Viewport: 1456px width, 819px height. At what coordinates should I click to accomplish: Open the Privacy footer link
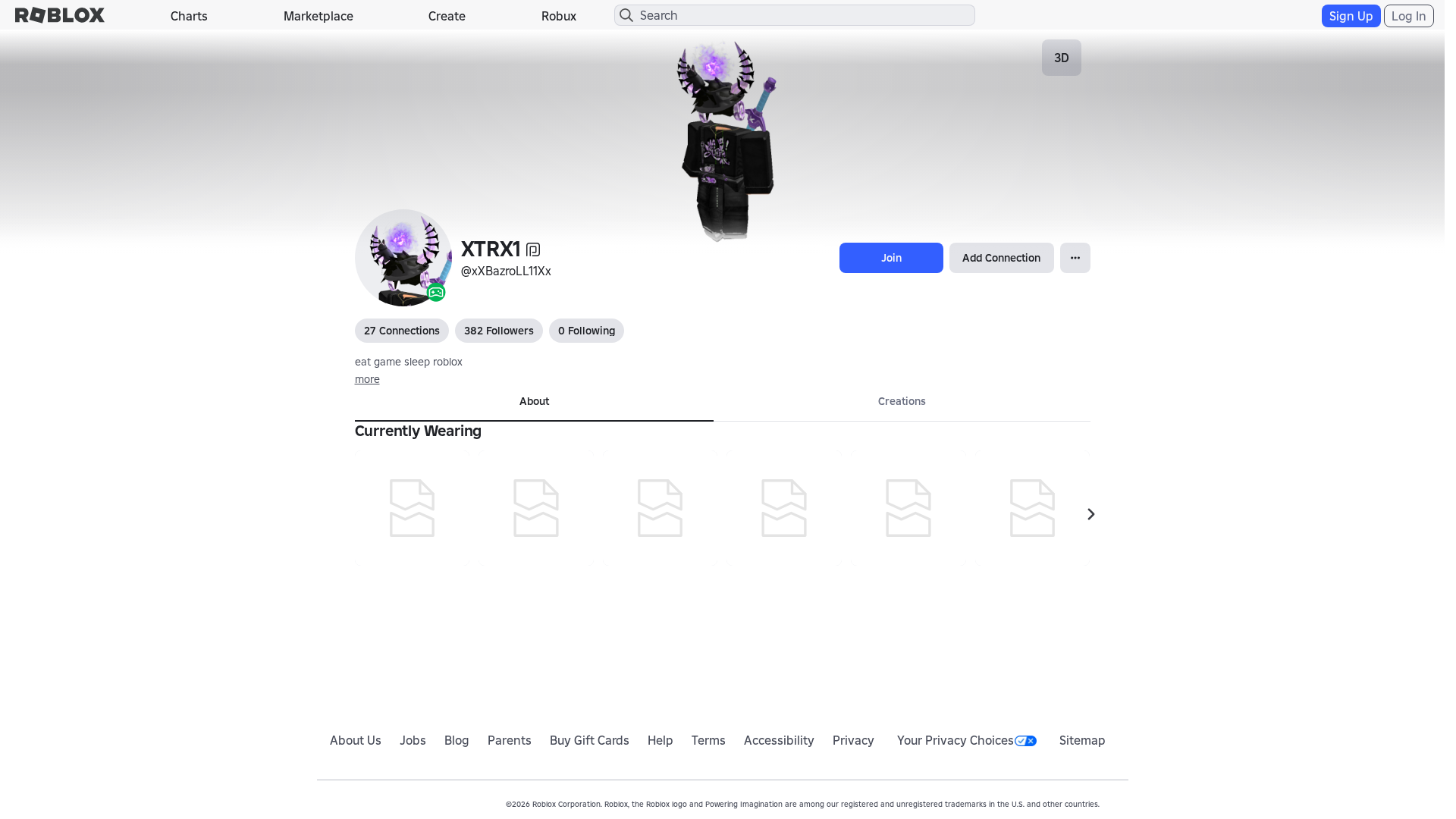(853, 740)
